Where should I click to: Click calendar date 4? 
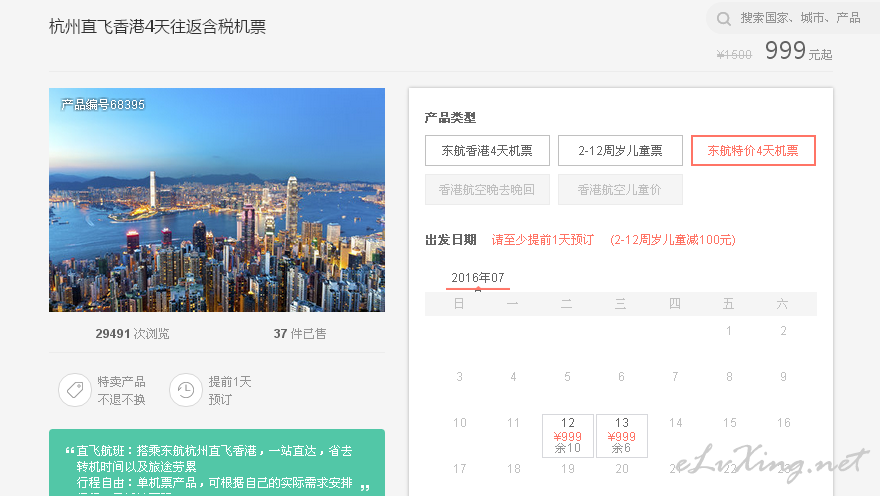click(513, 377)
